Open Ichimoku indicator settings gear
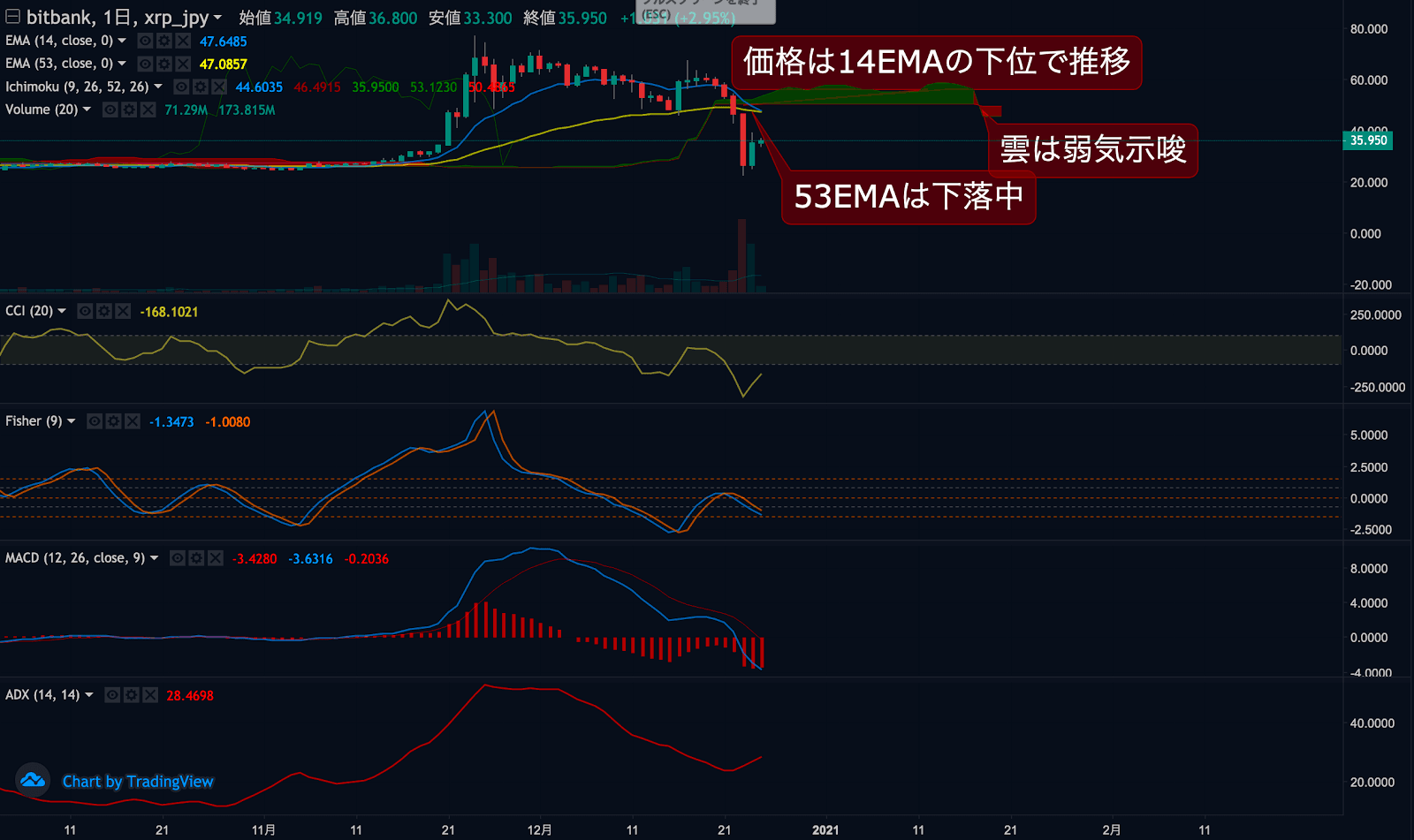 201,87
